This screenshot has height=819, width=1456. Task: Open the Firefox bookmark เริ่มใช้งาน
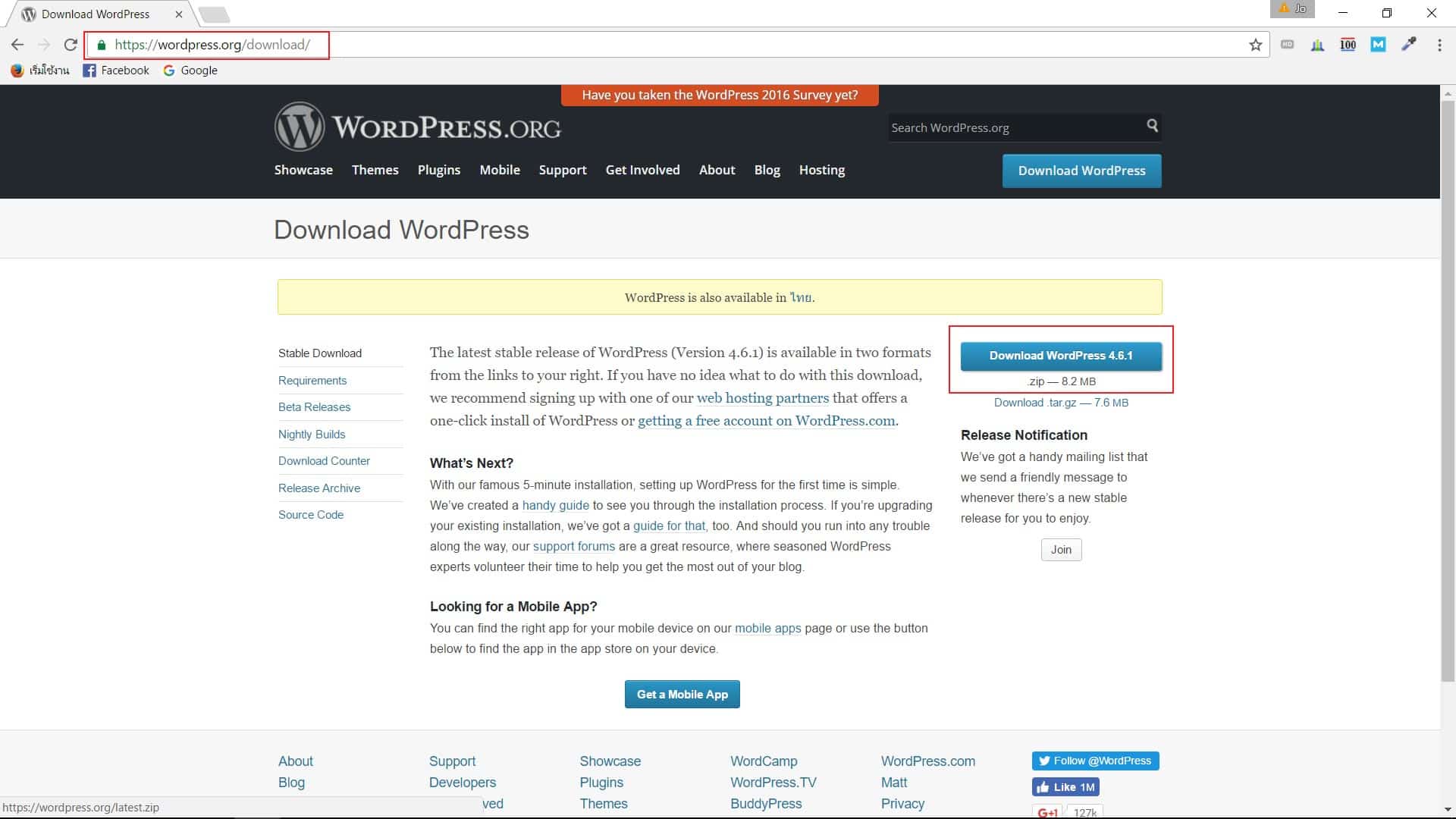pos(40,70)
